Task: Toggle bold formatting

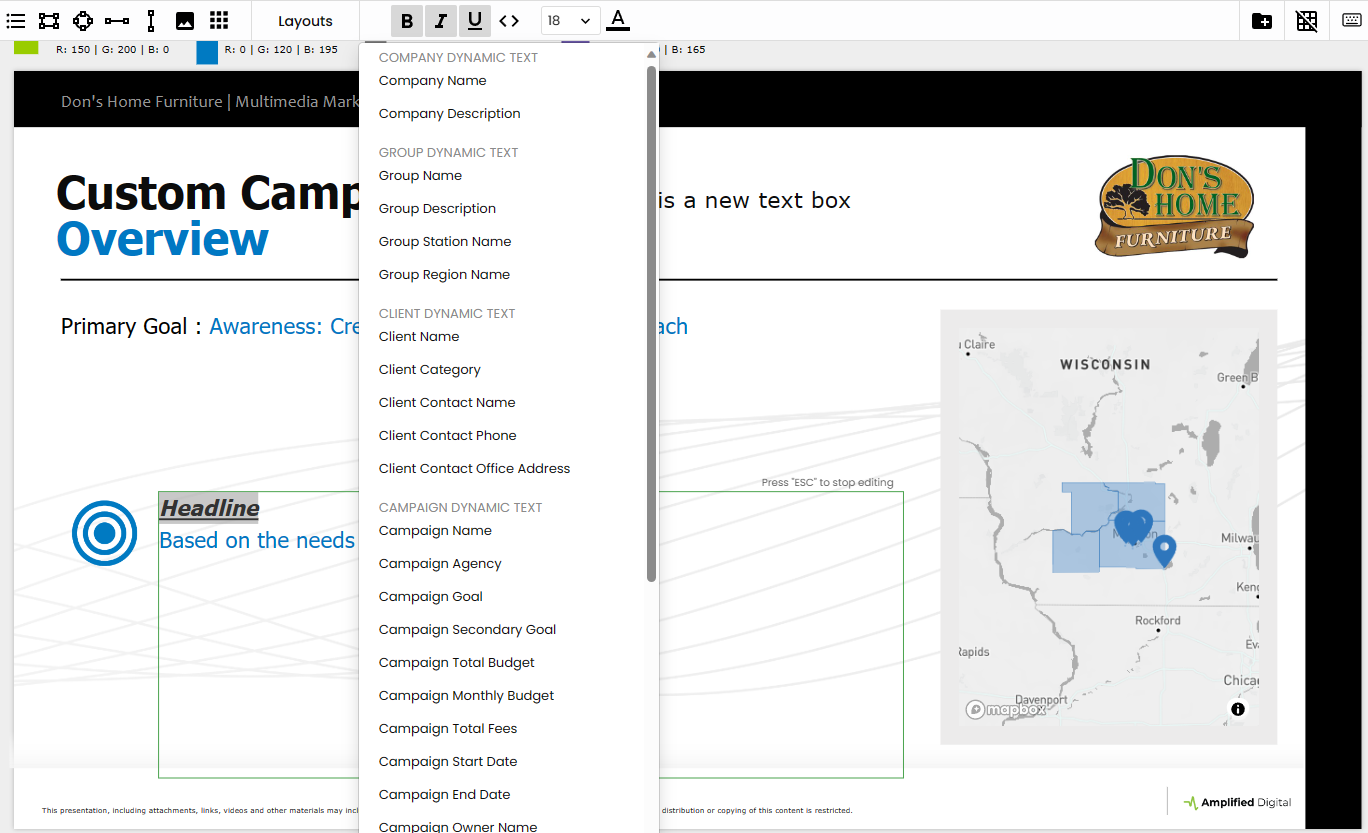Action: tap(407, 21)
